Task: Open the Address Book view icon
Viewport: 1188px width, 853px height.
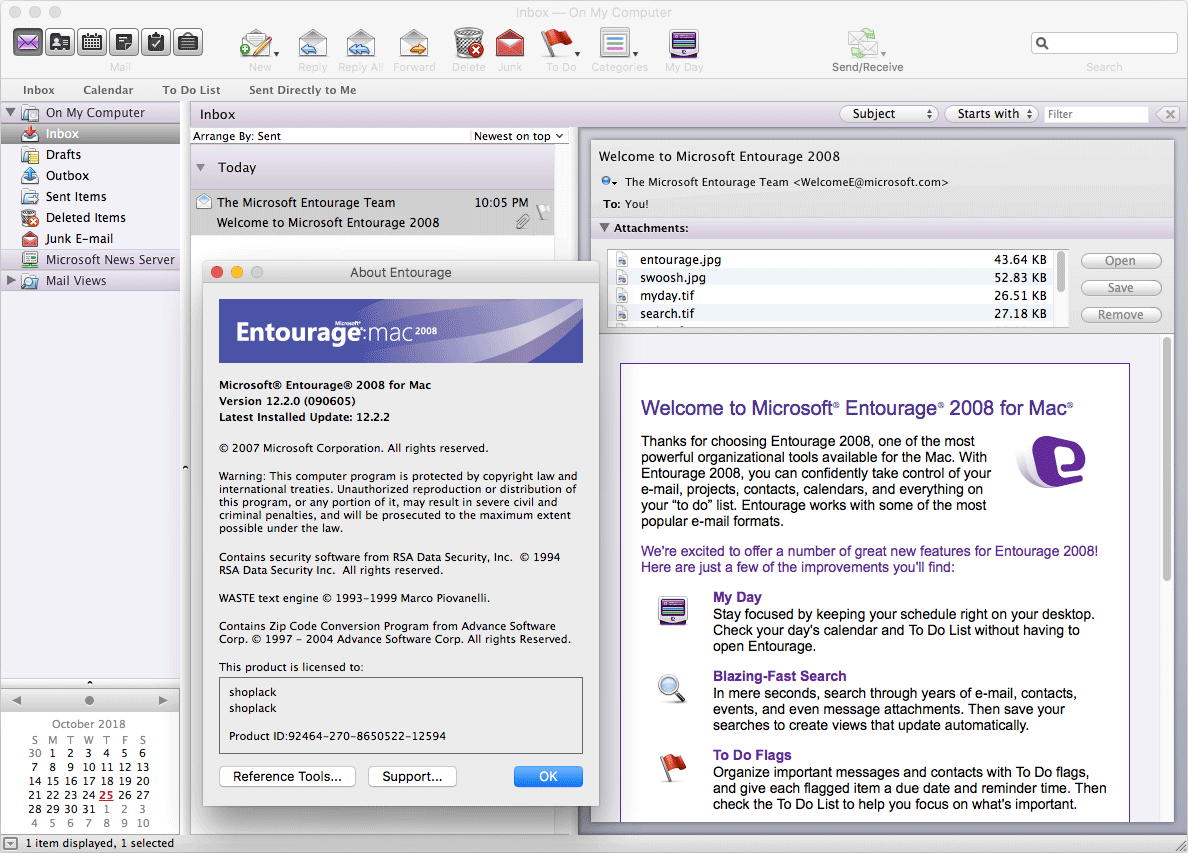Action: 60,42
